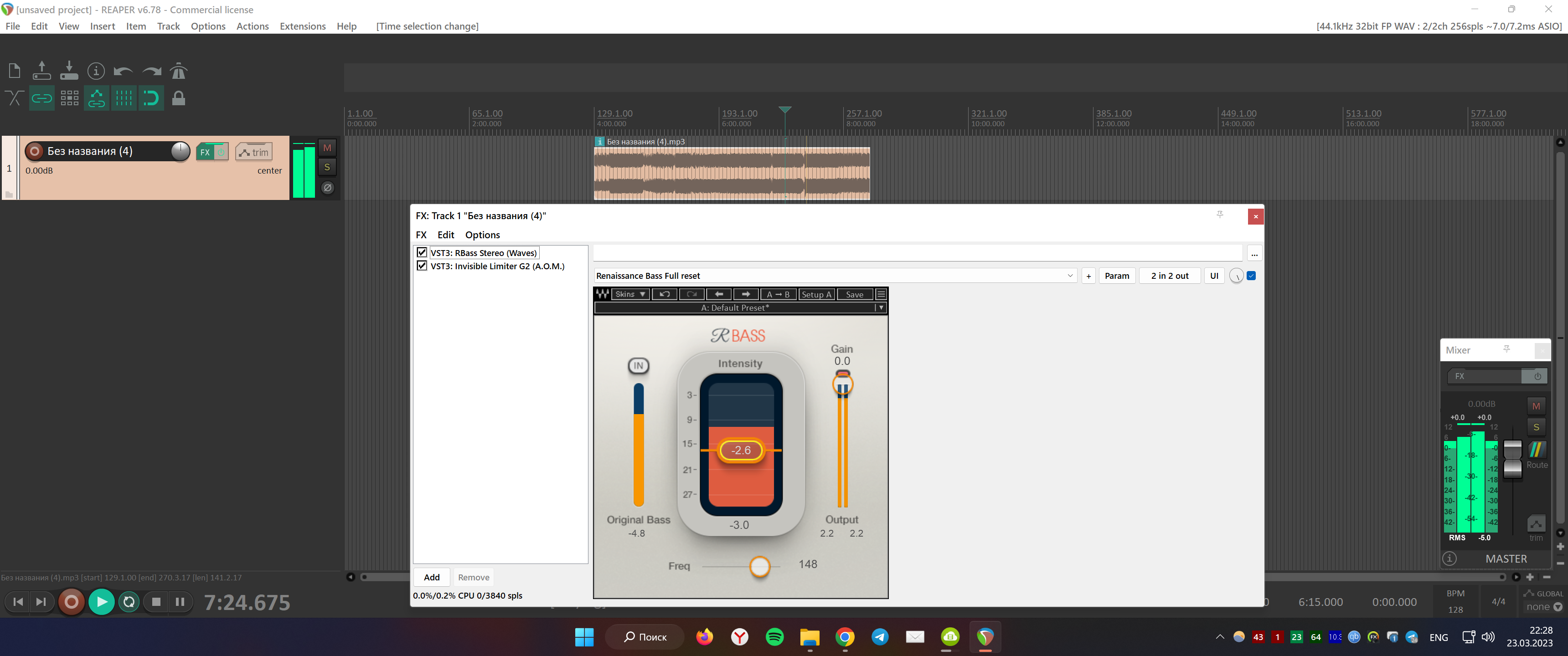This screenshot has height=656, width=1568.
Task: Click the plus preset button
Action: coord(1088,276)
